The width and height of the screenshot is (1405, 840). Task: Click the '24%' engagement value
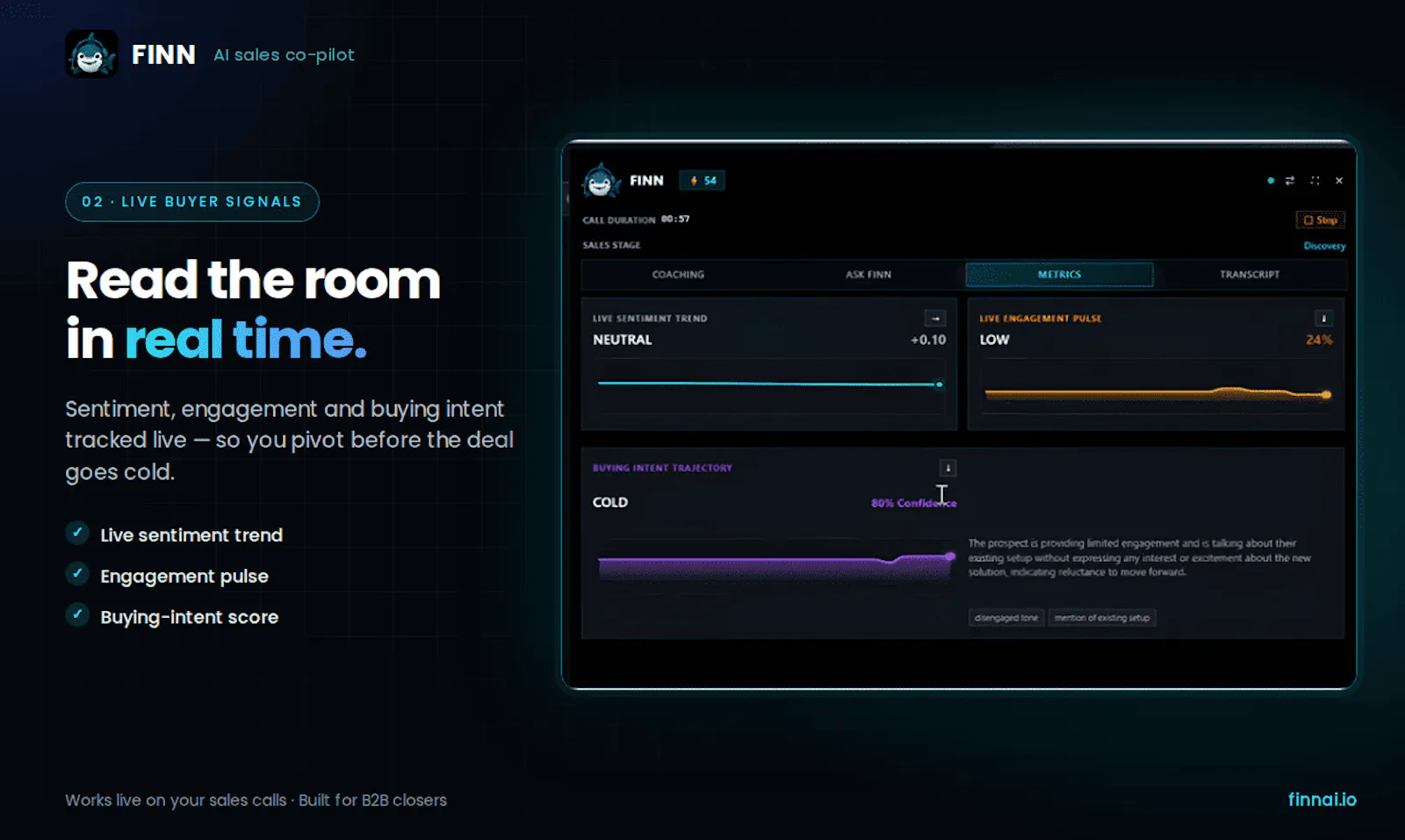[x=1319, y=340]
